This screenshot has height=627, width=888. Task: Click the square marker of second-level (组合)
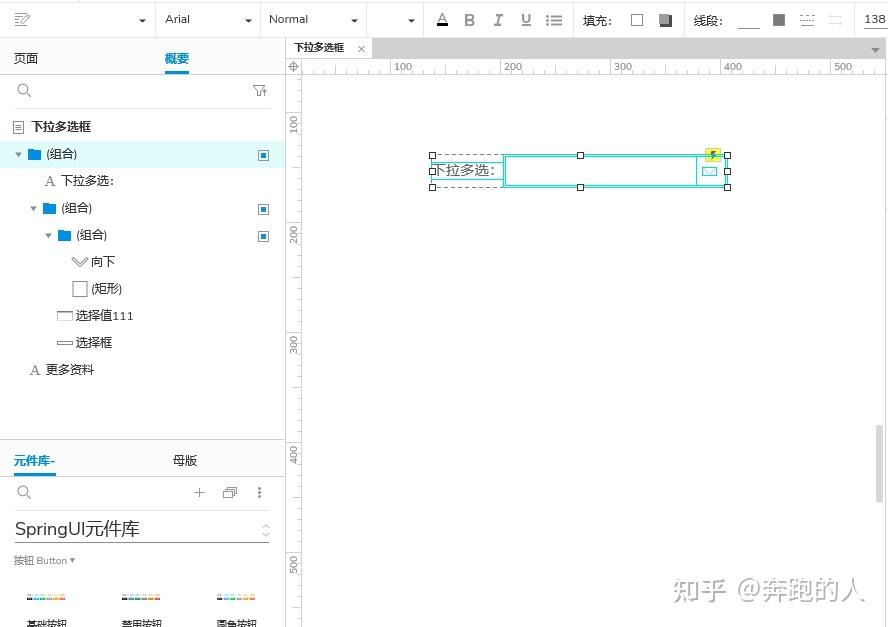[263, 209]
